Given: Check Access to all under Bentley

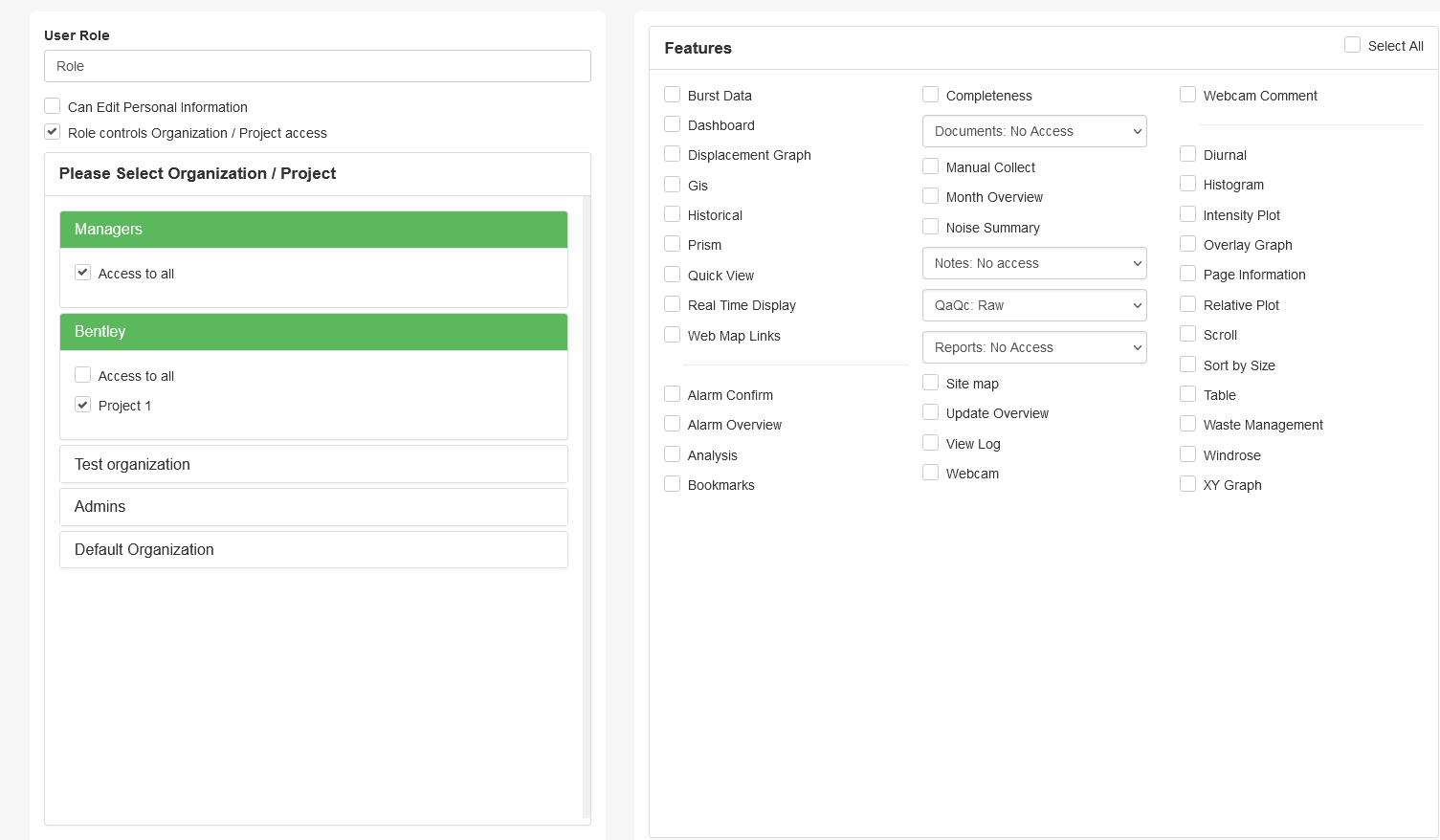Looking at the screenshot, I should pyautogui.click(x=83, y=375).
